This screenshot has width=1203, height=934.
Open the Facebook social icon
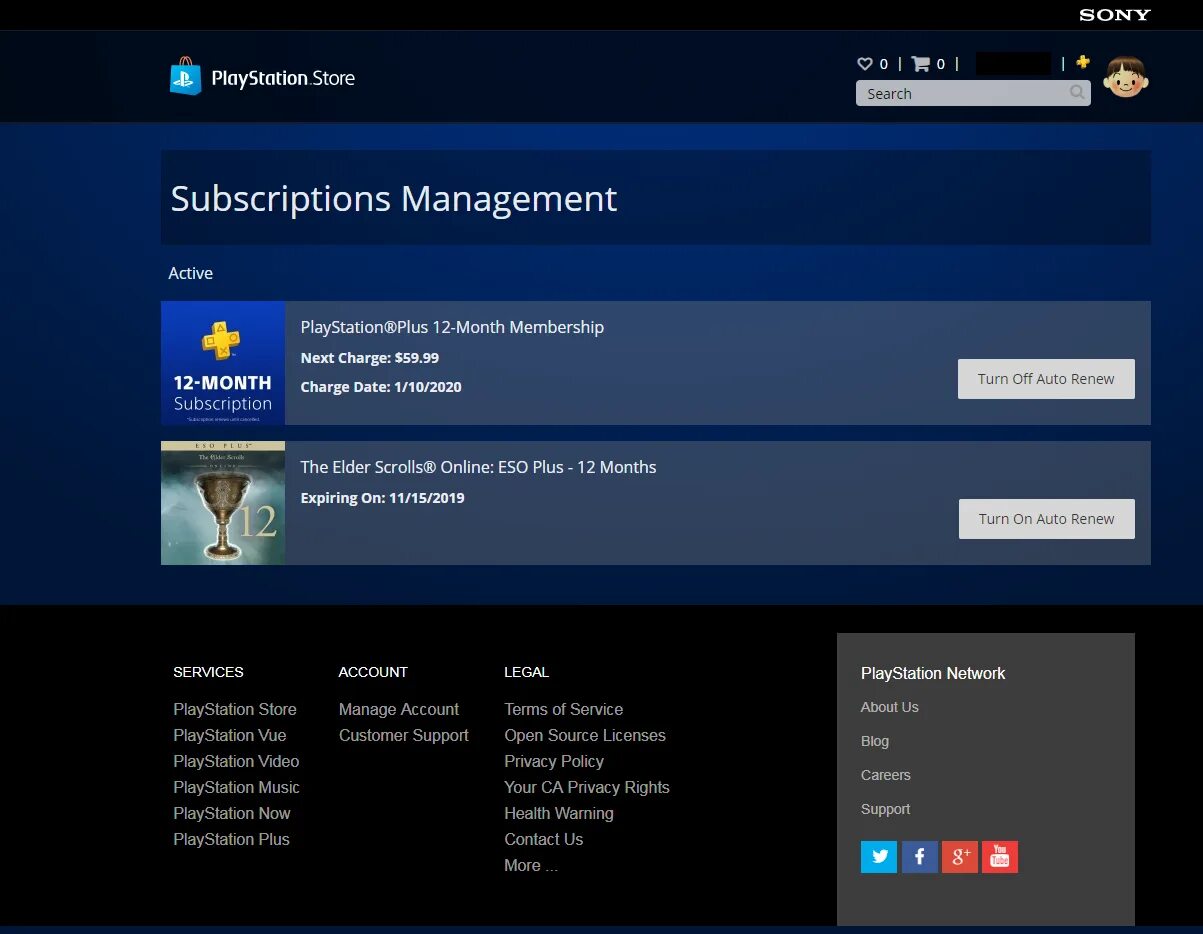(920, 856)
